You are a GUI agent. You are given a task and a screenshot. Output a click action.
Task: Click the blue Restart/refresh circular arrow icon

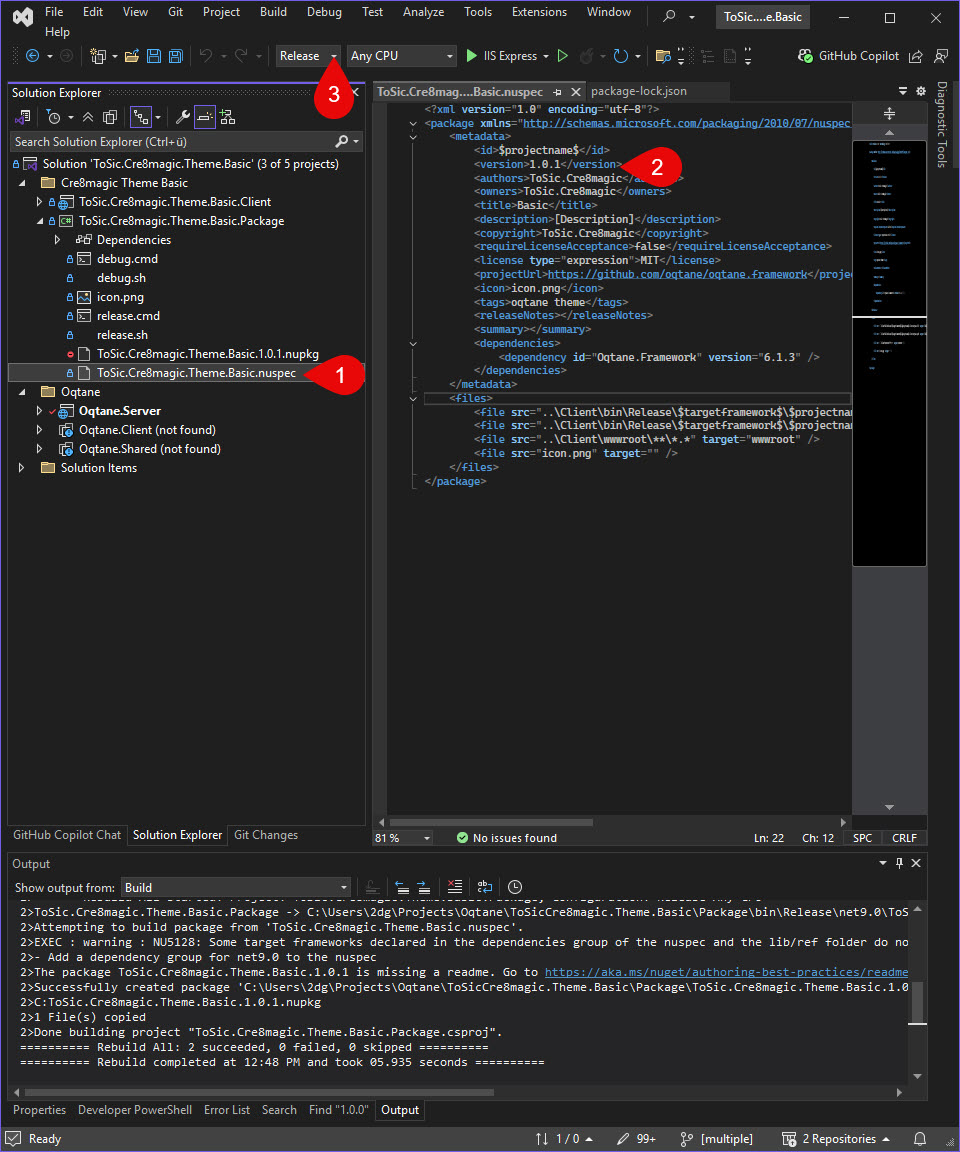pos(621,56)
